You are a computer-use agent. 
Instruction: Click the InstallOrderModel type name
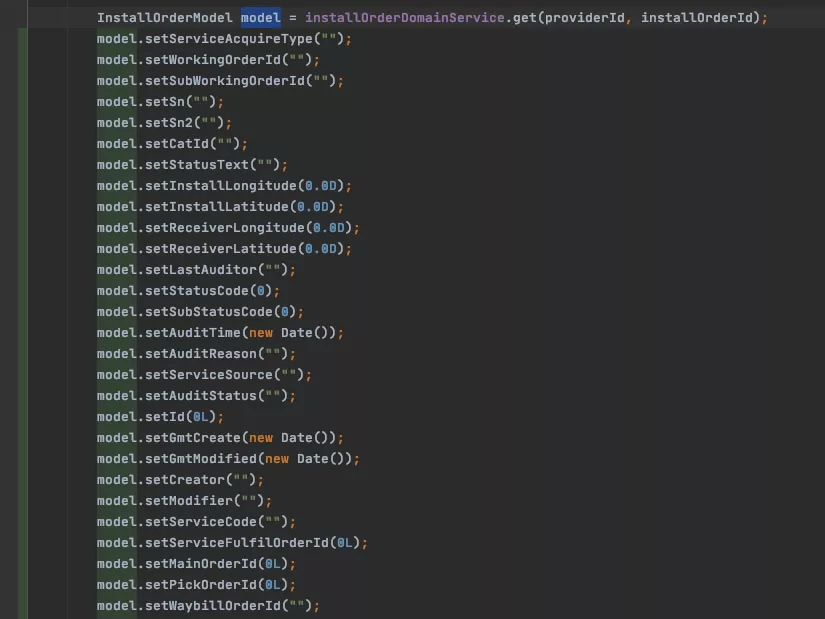tap(164, 18)
